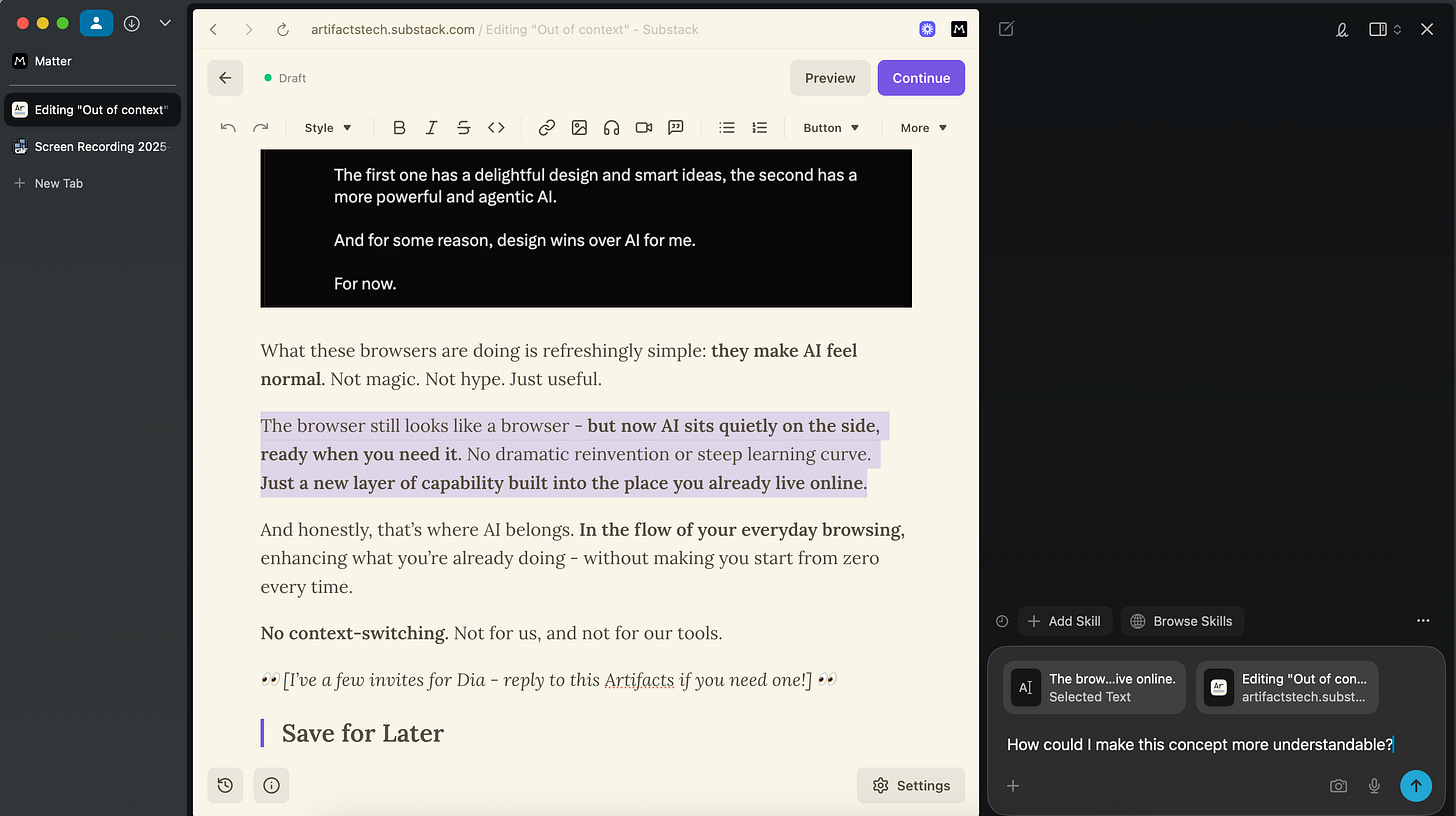1456x816 pixels.
Task: Insert a link with the chain icon
Action: pos(547,128)
